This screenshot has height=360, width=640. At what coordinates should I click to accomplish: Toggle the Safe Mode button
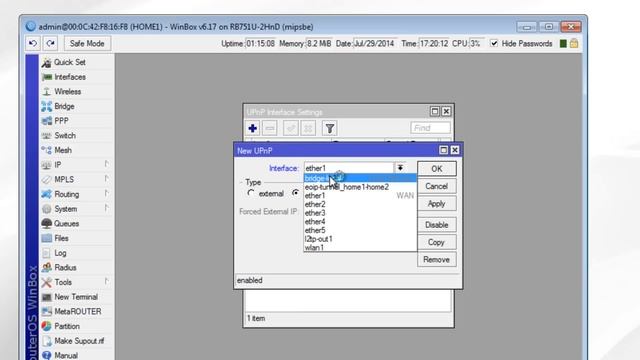[x=87, y=43]
